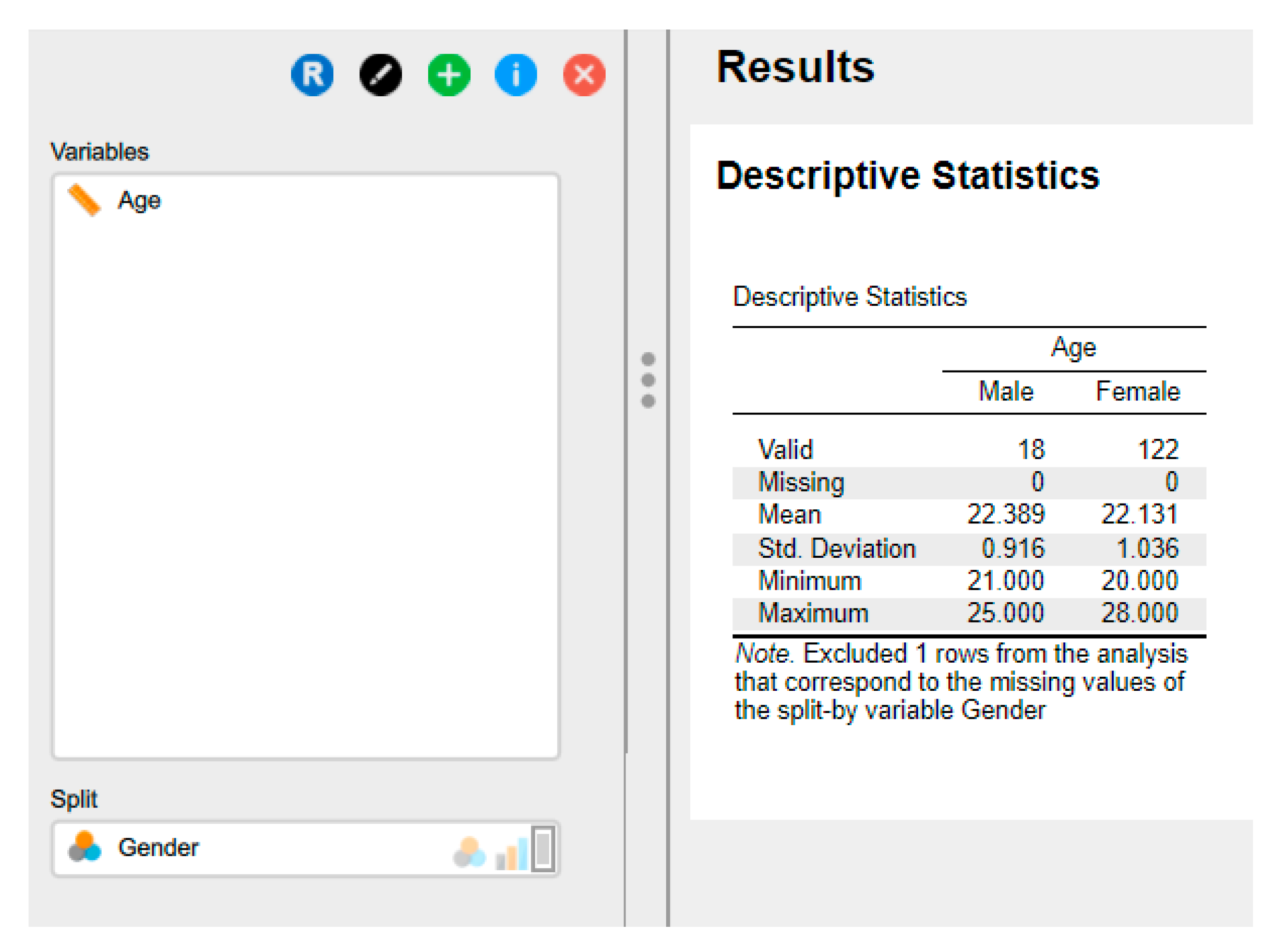Click the three-dot panel divider handle
Image resolution: width=1283 pixels, height=952 pixels.
(x=648, y=380)
